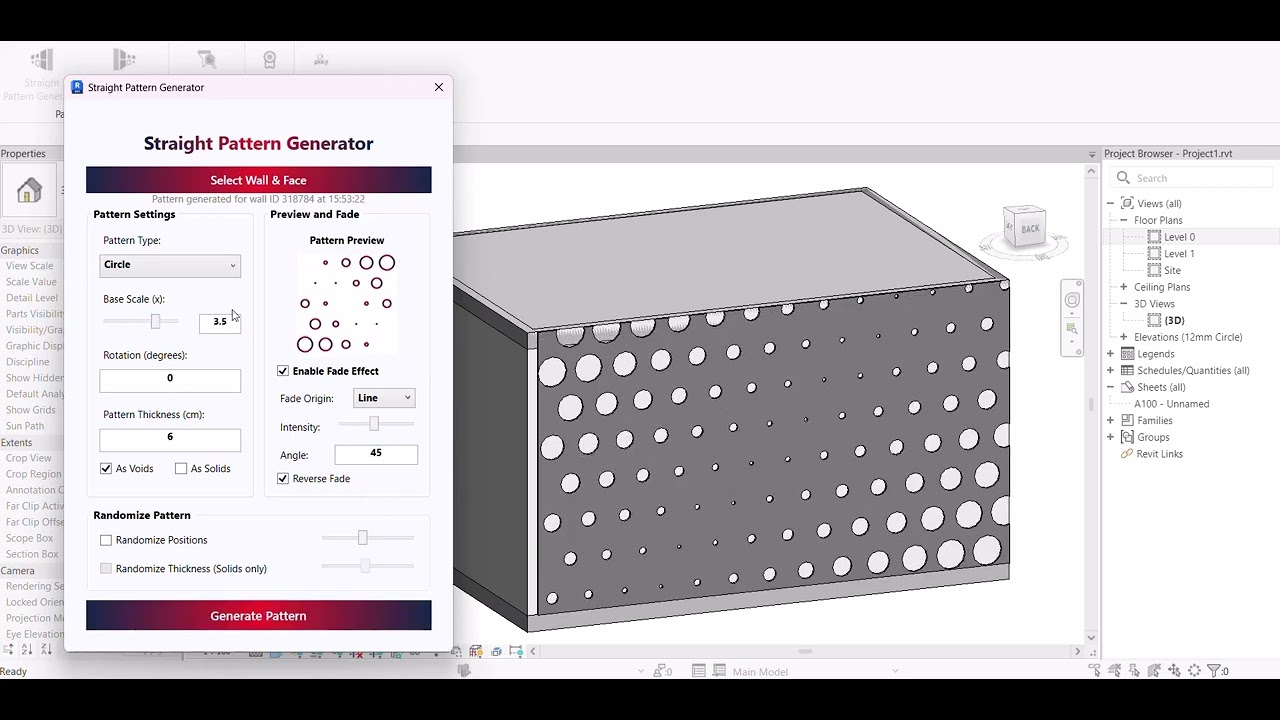Click the Straight Pattern Generator ribbon icon
The height and width of the screenshot is (720, 1280).
pyautogui.click(x=42, y=60)
